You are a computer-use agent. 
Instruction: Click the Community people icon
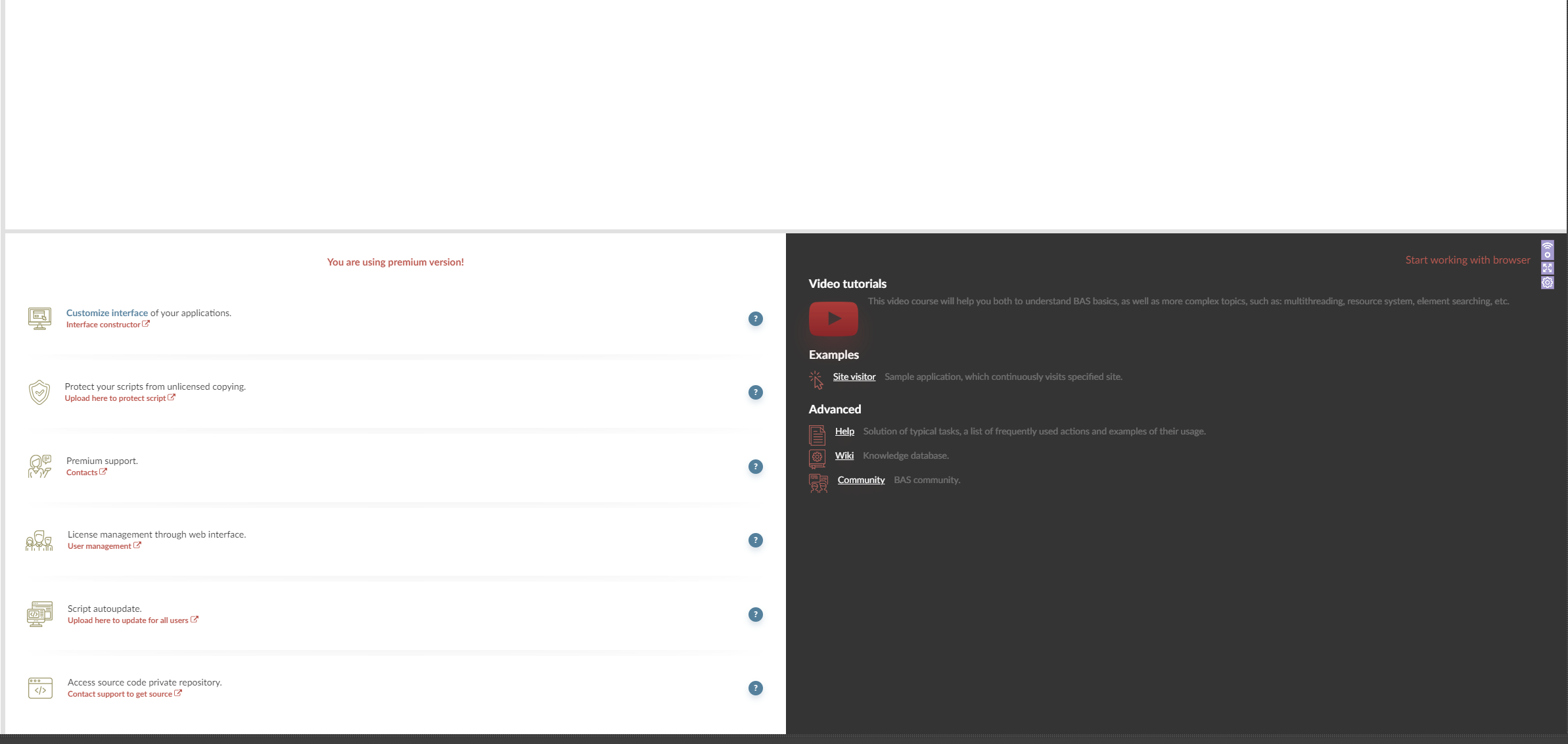point(818,483)
